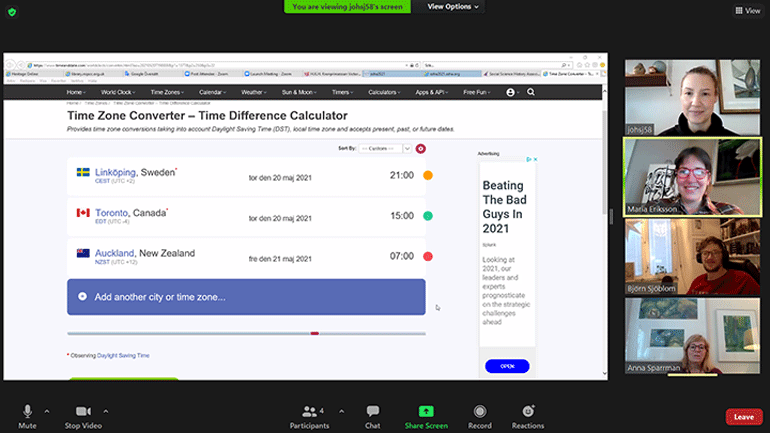
Task: Click Toronto time 15:00
Action: click(402, 216)
